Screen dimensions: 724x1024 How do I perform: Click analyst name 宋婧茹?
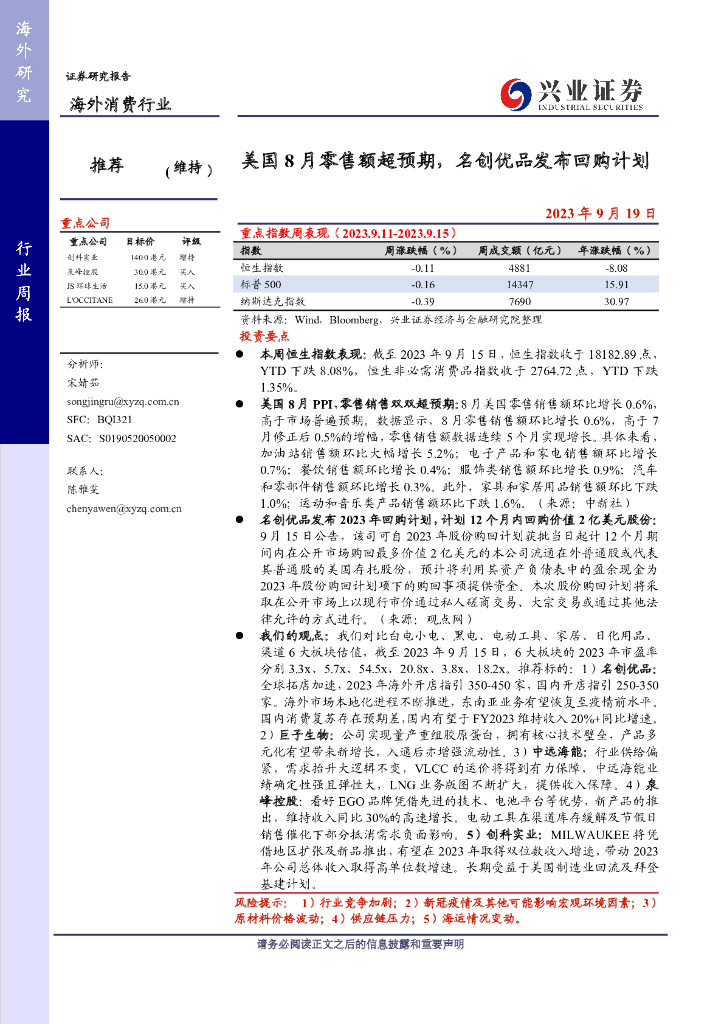tap(83, 383)
